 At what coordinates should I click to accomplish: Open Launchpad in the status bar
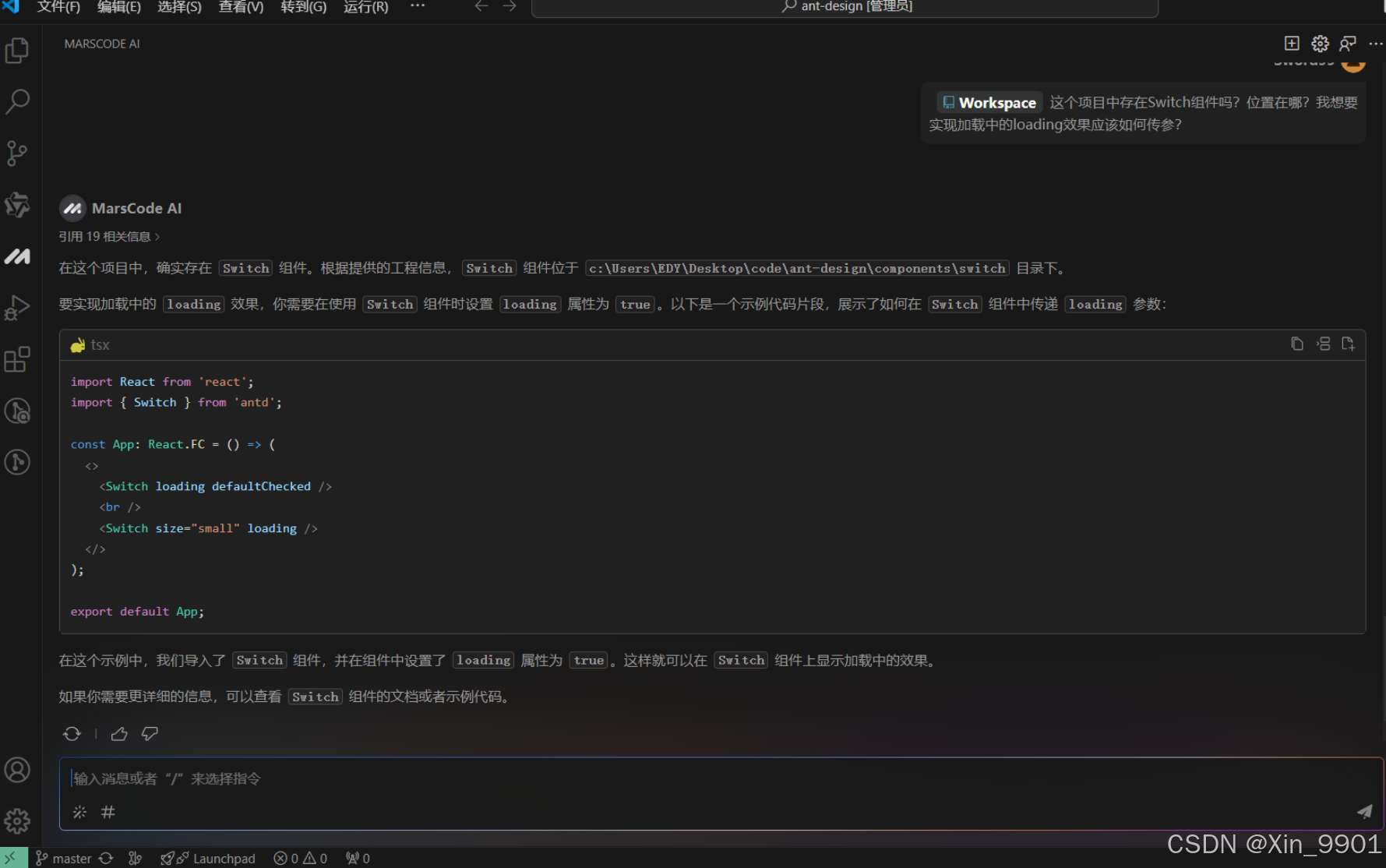pyautogui.click(x=208, y=858)
